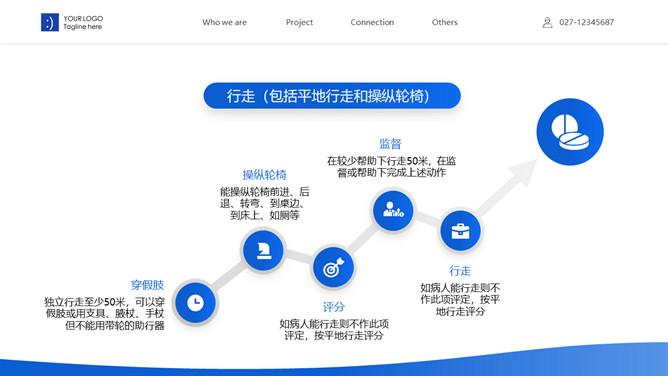Select the 评分 heading
This screenshot has width=668, height=376.
click(x=334, y=307)
